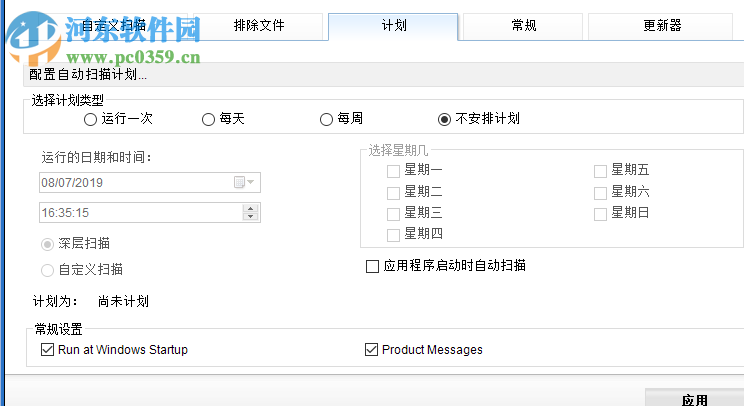Check the 星期二 checkbox
The image size is (744, 406).
pos(393,193)
